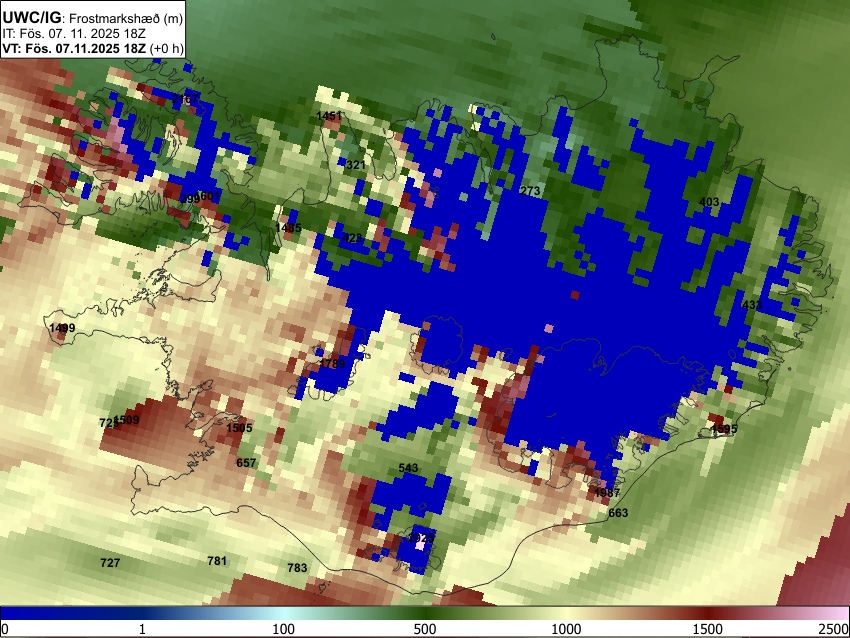Click the map value 663
This screenshot has width=850, height=638.
(618, 513)
